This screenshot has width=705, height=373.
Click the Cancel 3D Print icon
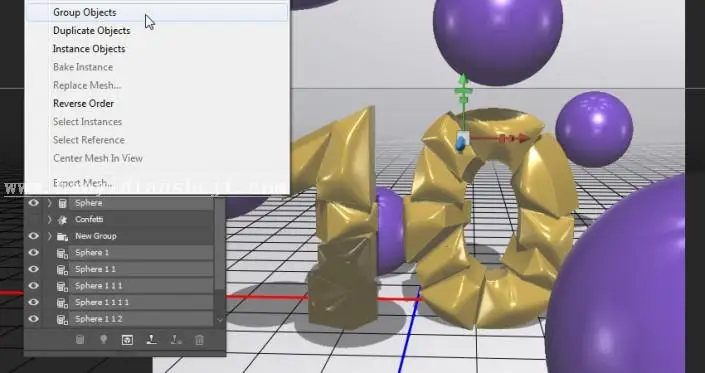coord(176,340)
